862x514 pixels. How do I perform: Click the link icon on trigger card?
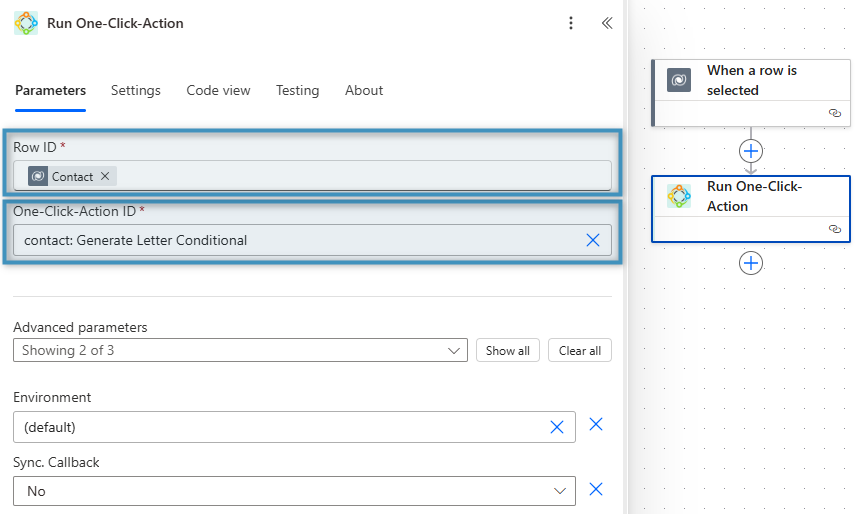tap(834, 114)
